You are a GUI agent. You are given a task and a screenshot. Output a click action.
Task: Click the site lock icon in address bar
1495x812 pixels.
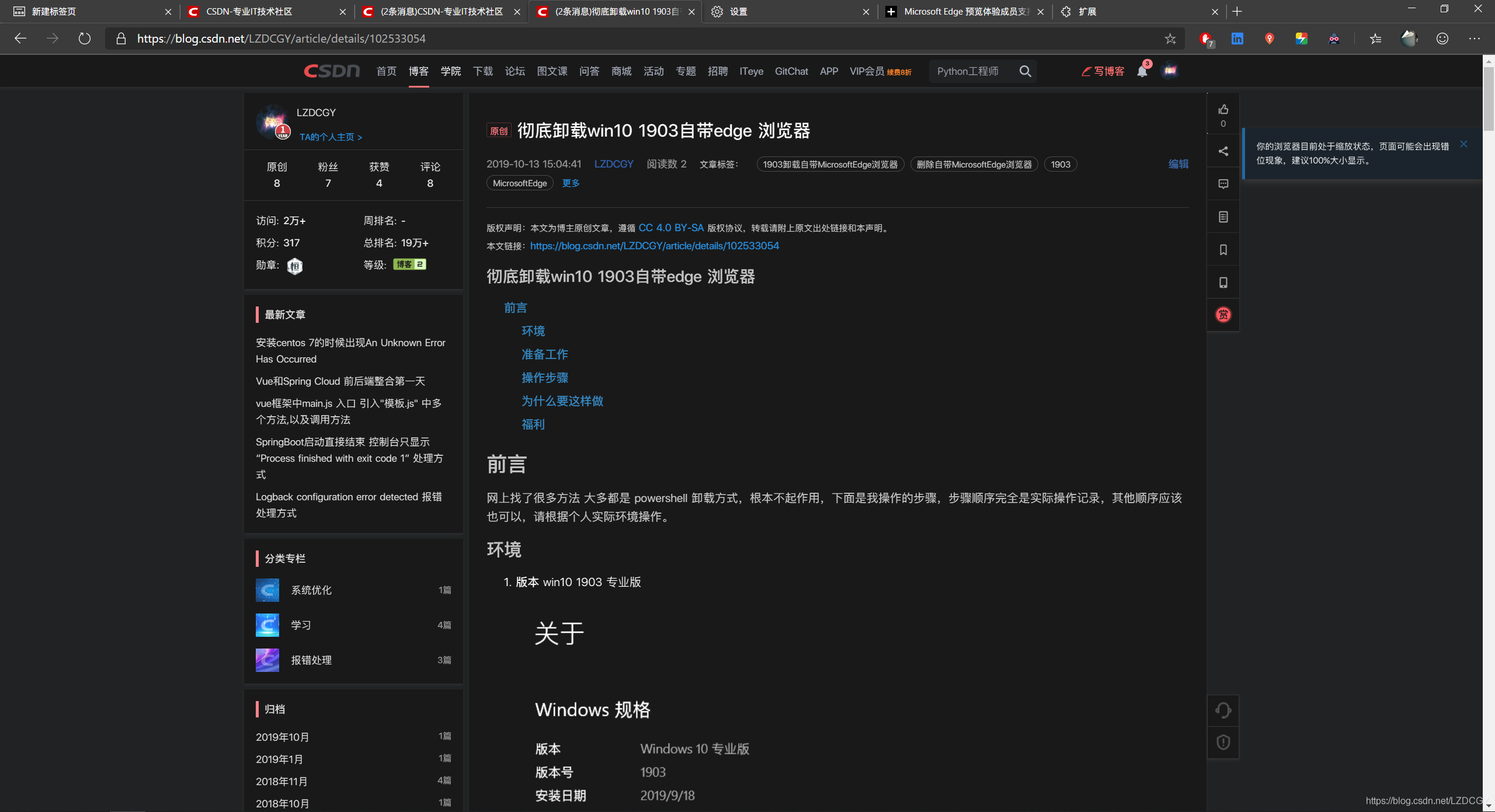pyautogui.click(x=121, y=39)
